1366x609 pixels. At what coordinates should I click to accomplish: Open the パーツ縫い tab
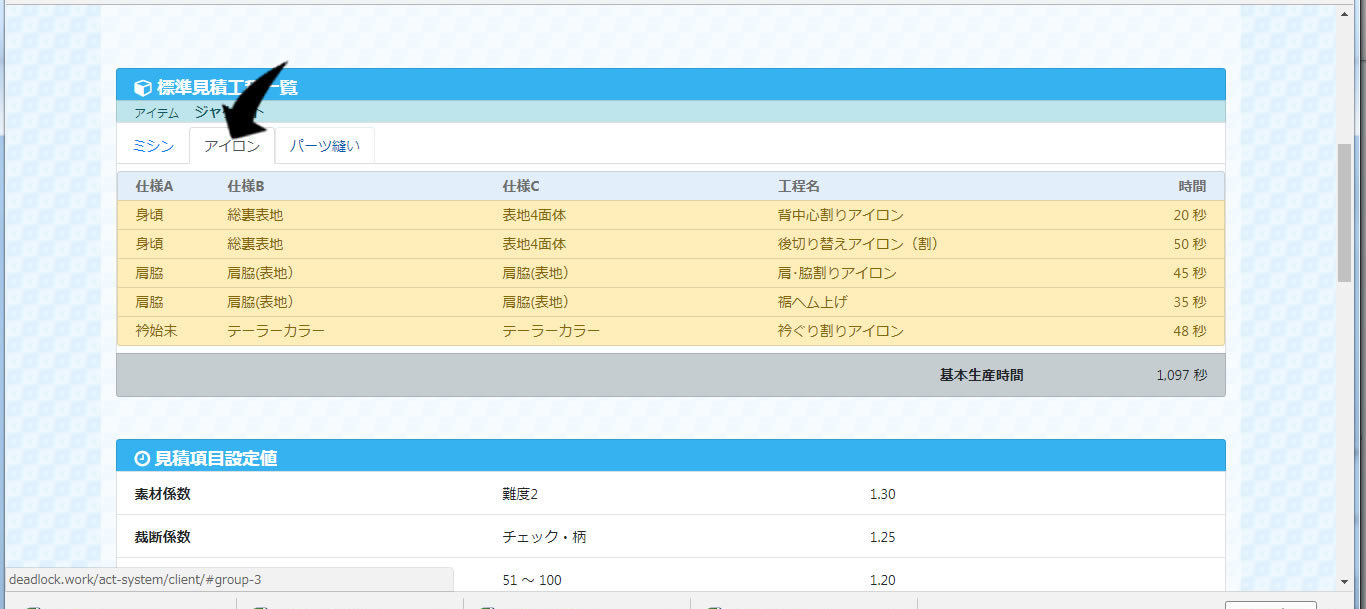tap(324, 146)
